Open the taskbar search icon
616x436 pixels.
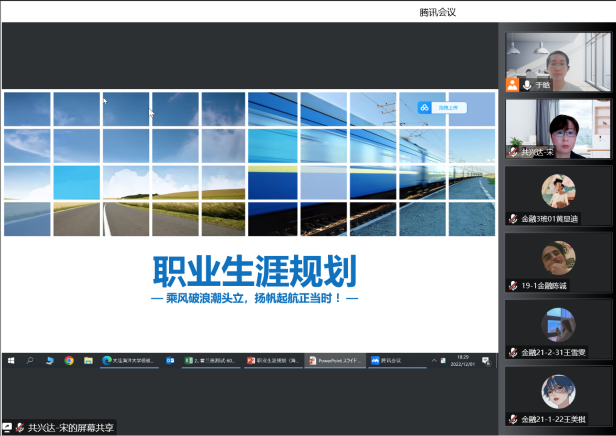click(x=30, y=360)
